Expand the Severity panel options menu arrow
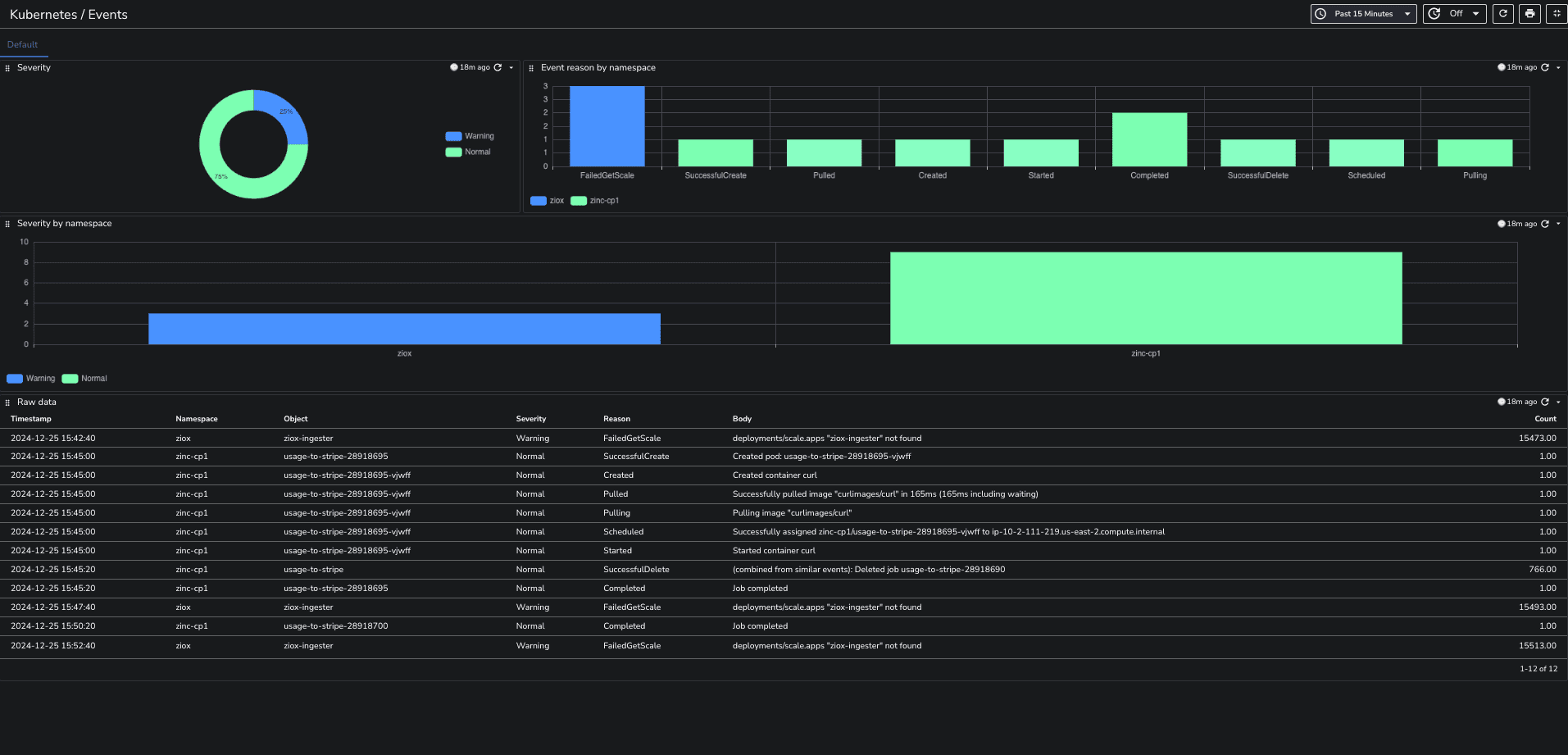Image resolution: width=1568 pixels, height=755 pixels. (511, 68)
